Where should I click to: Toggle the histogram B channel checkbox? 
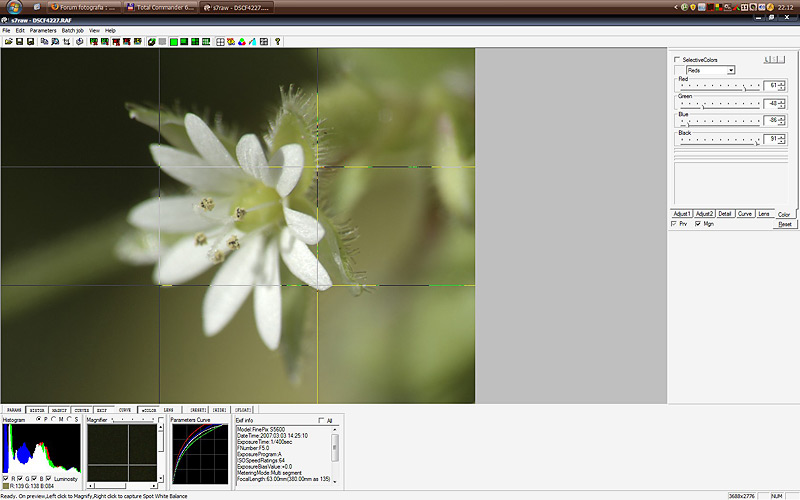click(x=34, y=479)
